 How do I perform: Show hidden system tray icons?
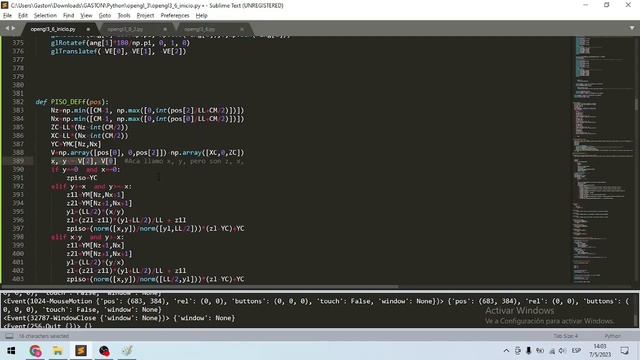click(x=506, y=351)
